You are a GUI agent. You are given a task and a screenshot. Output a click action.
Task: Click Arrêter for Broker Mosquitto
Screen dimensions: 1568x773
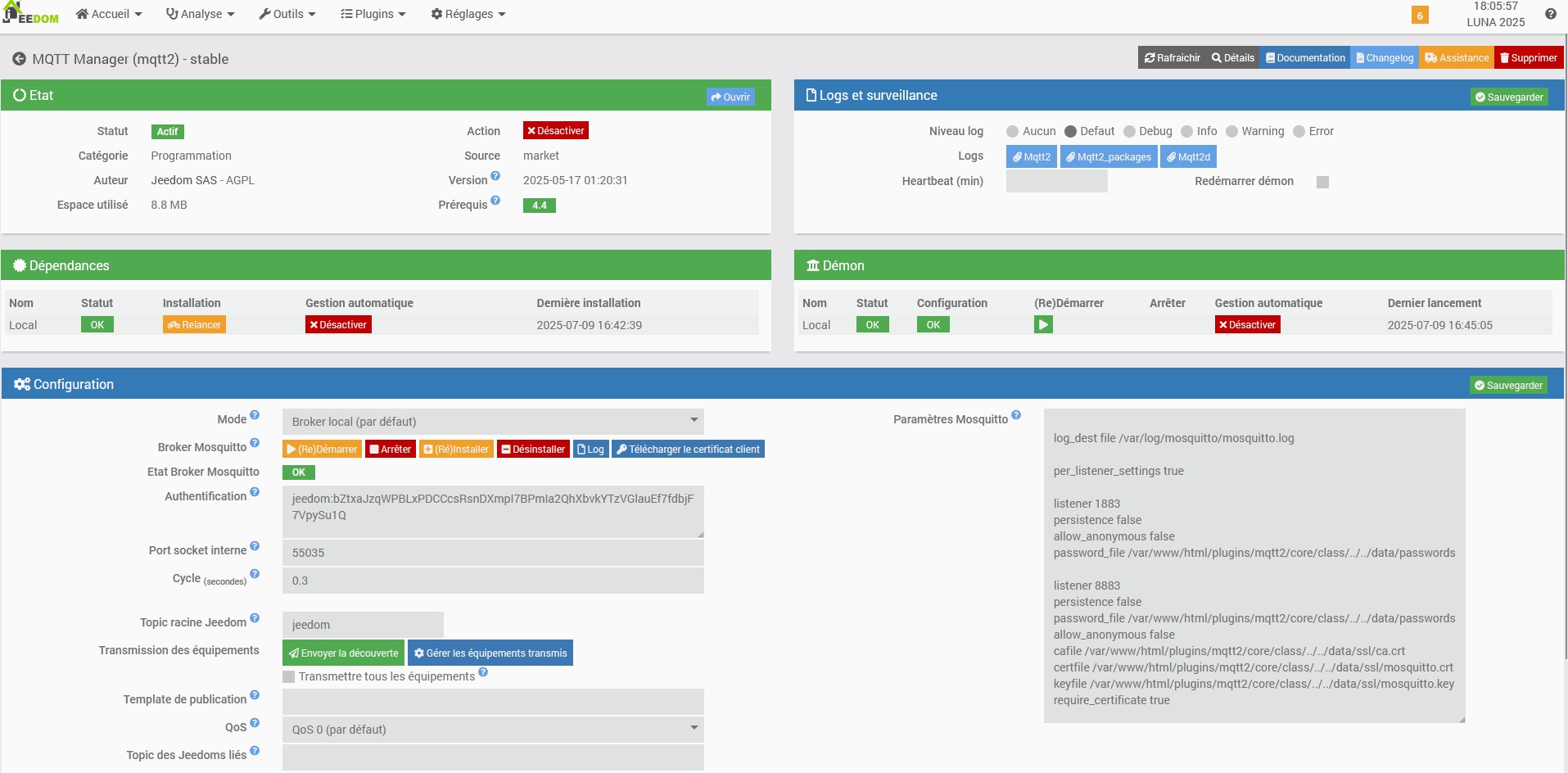391,449
